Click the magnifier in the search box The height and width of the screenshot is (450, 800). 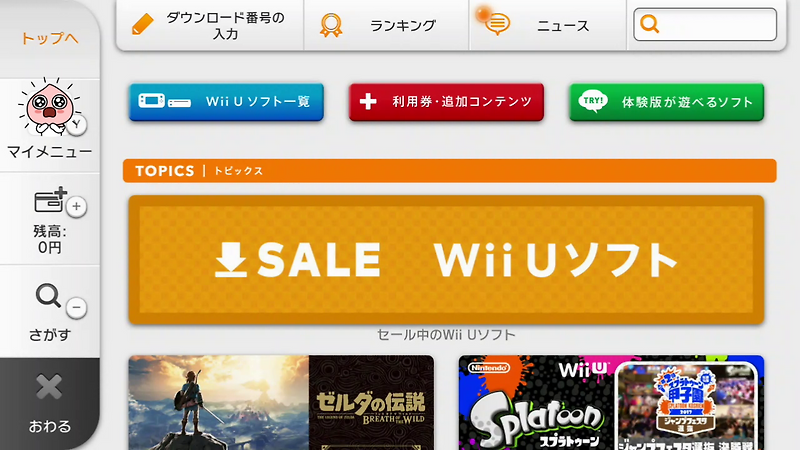click(649, 24)
